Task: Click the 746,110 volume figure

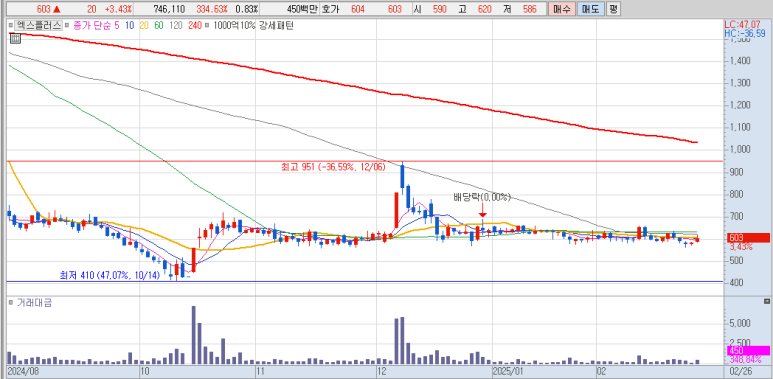Action: (169, 9)
